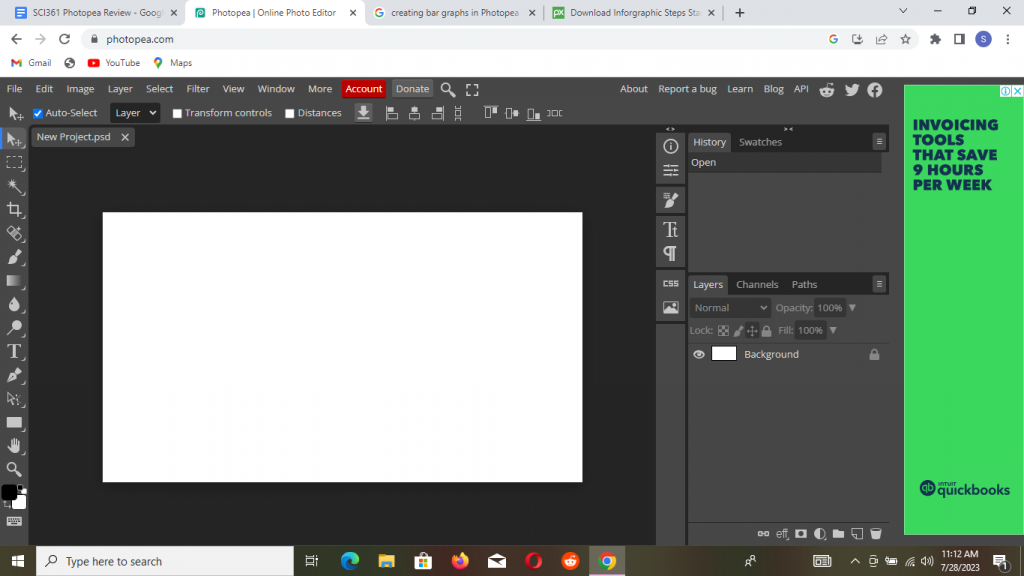Add a raster mask to the layer

[801, 534]
